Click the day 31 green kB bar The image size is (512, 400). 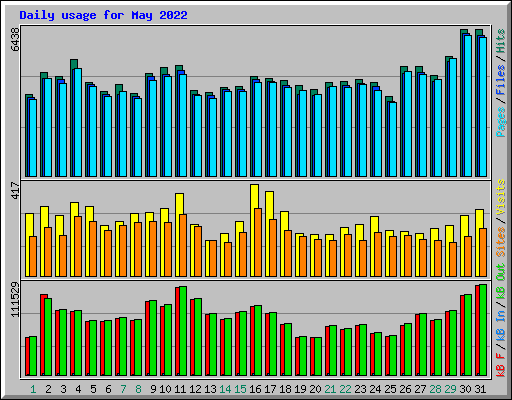[483, 330]
